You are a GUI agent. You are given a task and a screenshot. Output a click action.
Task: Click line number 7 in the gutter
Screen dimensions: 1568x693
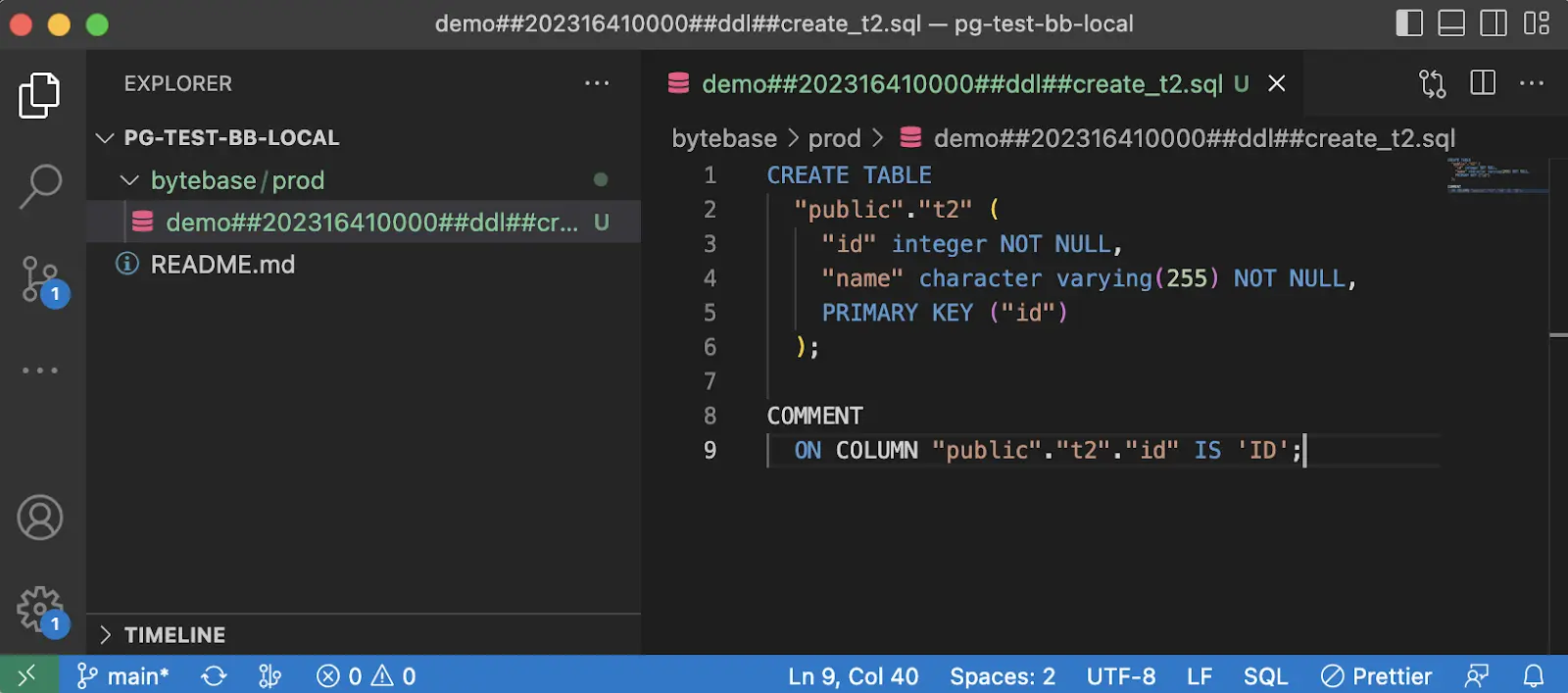tap(710, 381)
